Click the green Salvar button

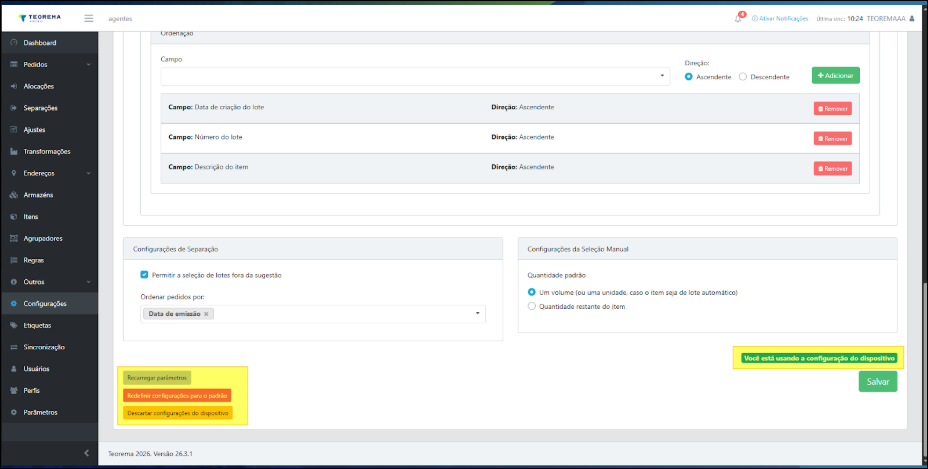(x=877, y=381)
